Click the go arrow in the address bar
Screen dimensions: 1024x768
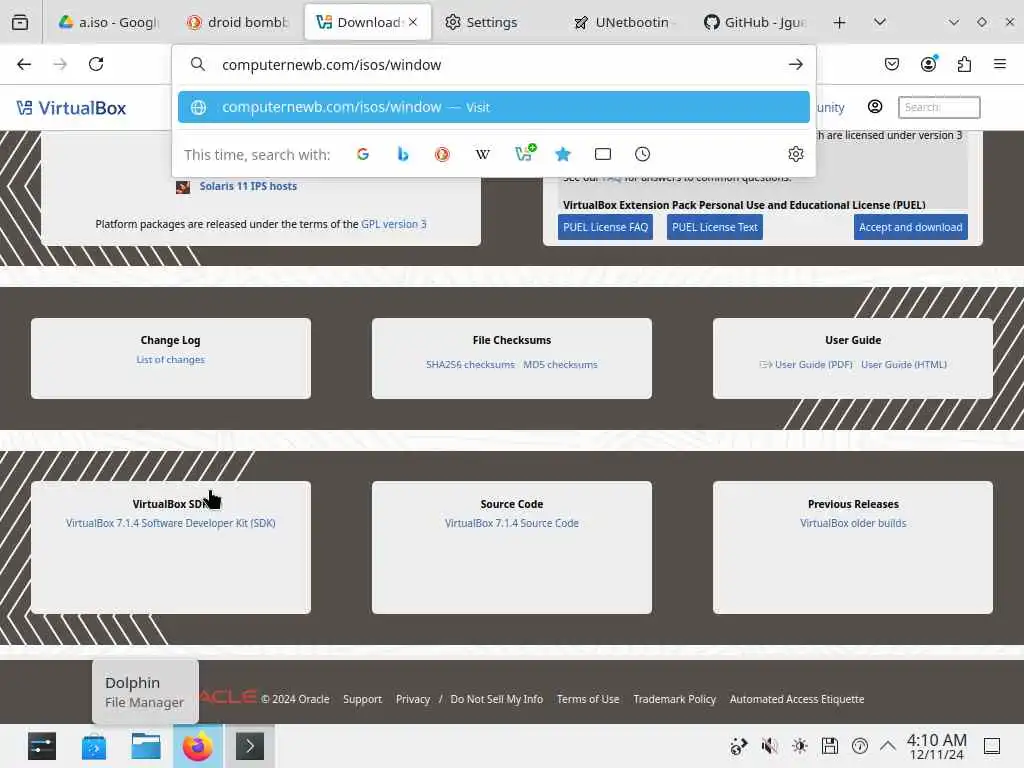pos(795,64)
